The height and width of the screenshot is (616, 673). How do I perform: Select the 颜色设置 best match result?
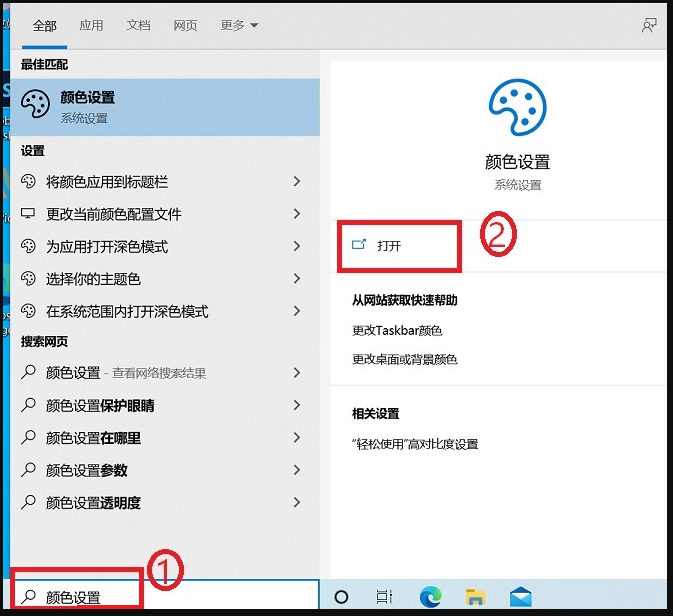click(x=165, y=106)
